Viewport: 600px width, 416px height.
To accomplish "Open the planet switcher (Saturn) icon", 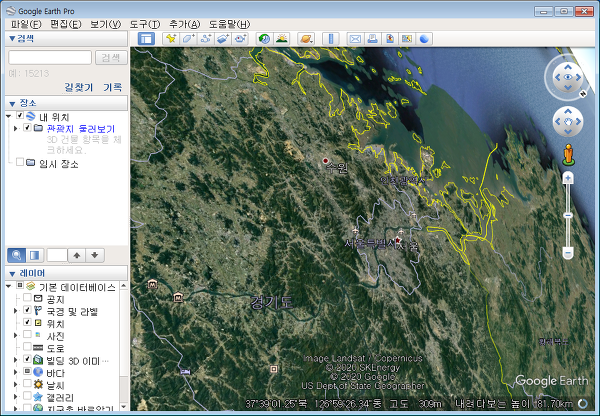I will pyautogui.click(x=306, y=39).
